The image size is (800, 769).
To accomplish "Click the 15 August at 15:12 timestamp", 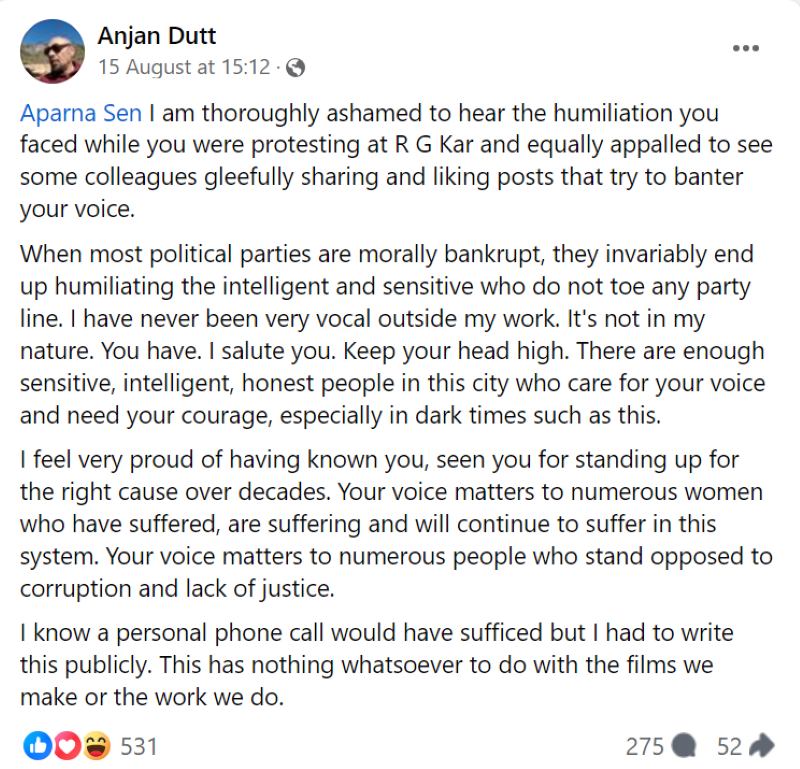I will tap(185, 68).
